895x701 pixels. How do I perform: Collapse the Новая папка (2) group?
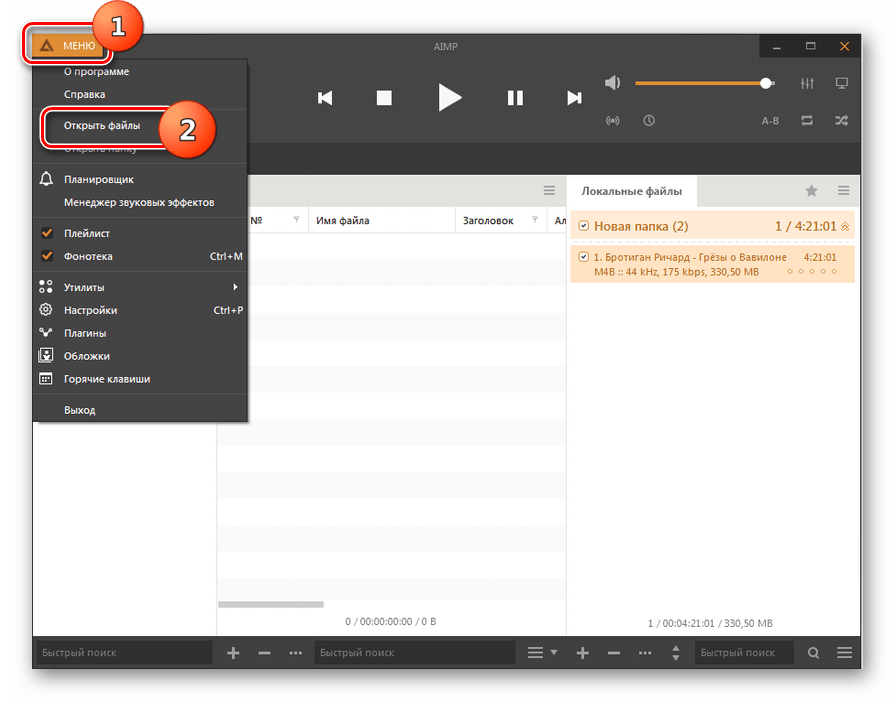[845, 227]
